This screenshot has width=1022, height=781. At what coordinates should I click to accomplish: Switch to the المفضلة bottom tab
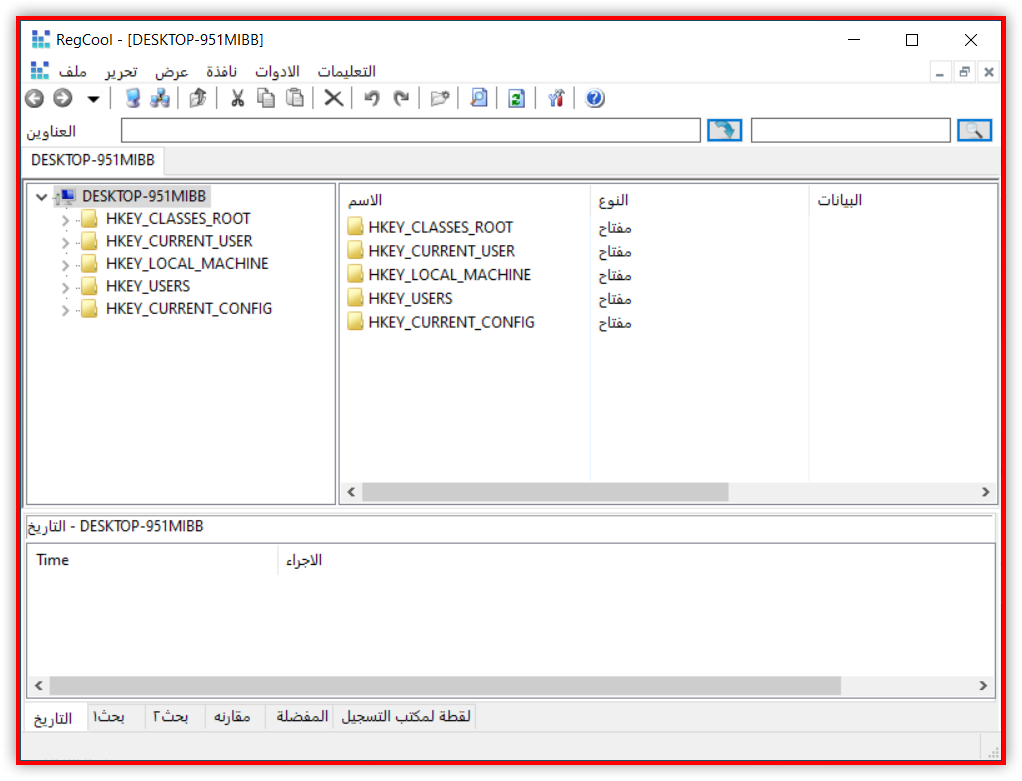pos(302,716)
